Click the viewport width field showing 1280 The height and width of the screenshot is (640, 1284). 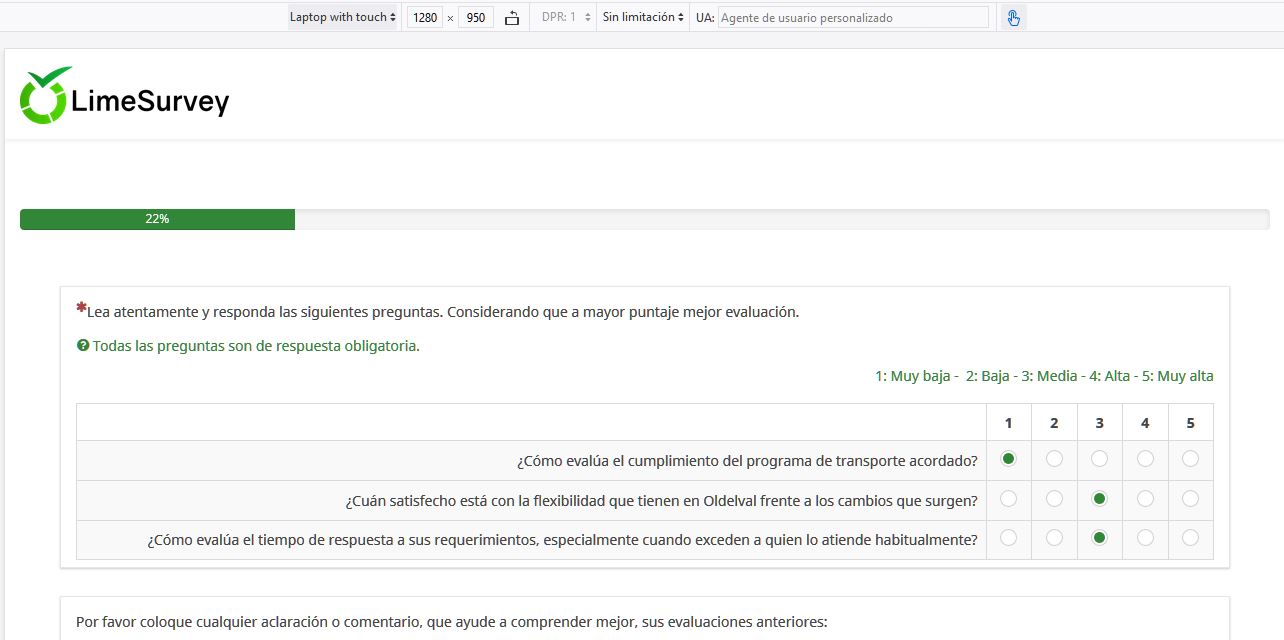pos(425,18)
